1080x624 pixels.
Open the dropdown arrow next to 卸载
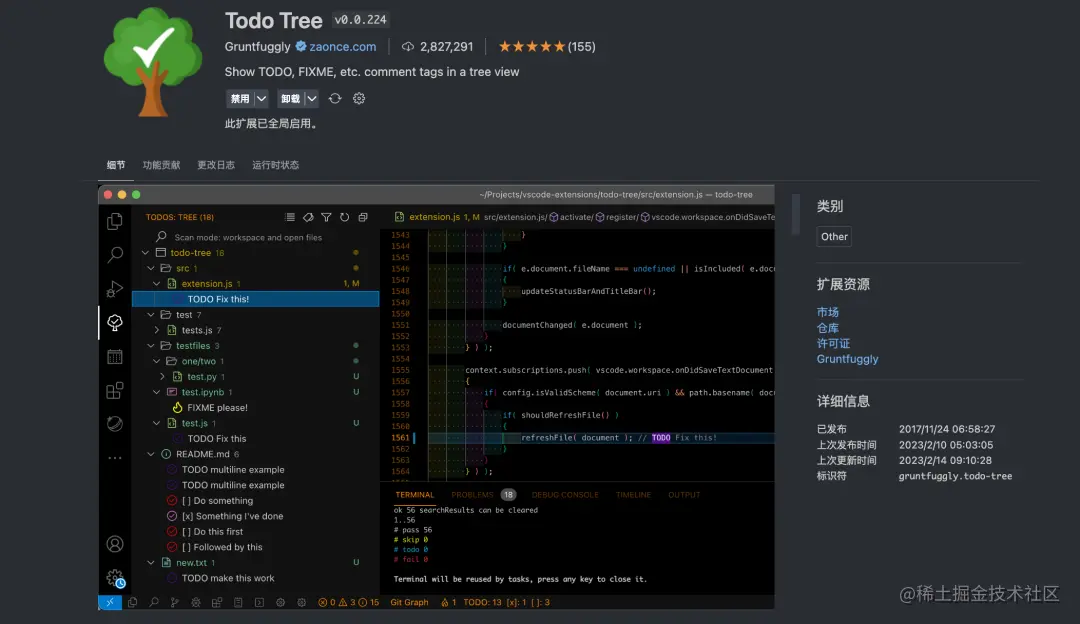(312, 98)
